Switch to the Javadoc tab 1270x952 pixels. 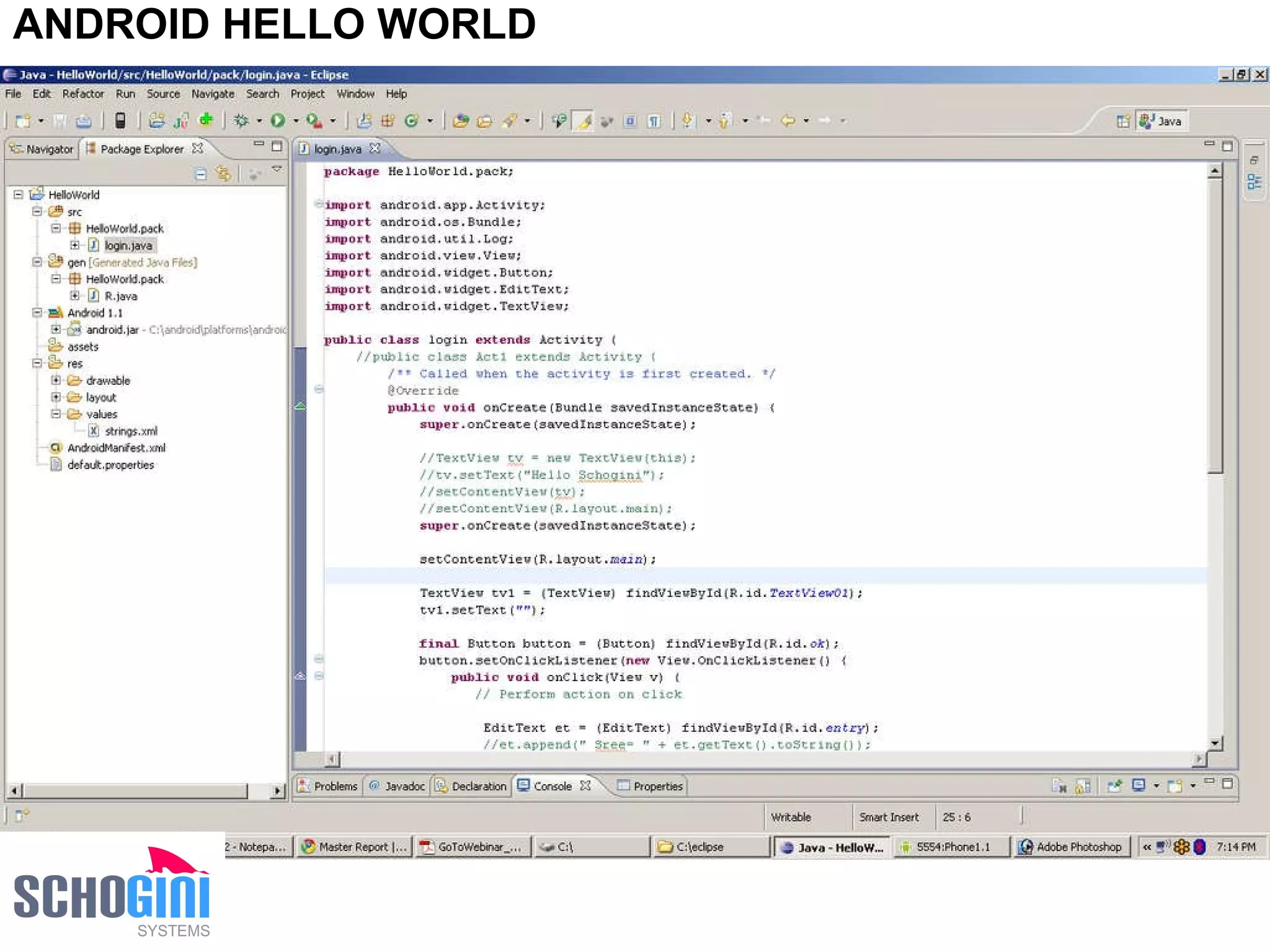point(397,786)
